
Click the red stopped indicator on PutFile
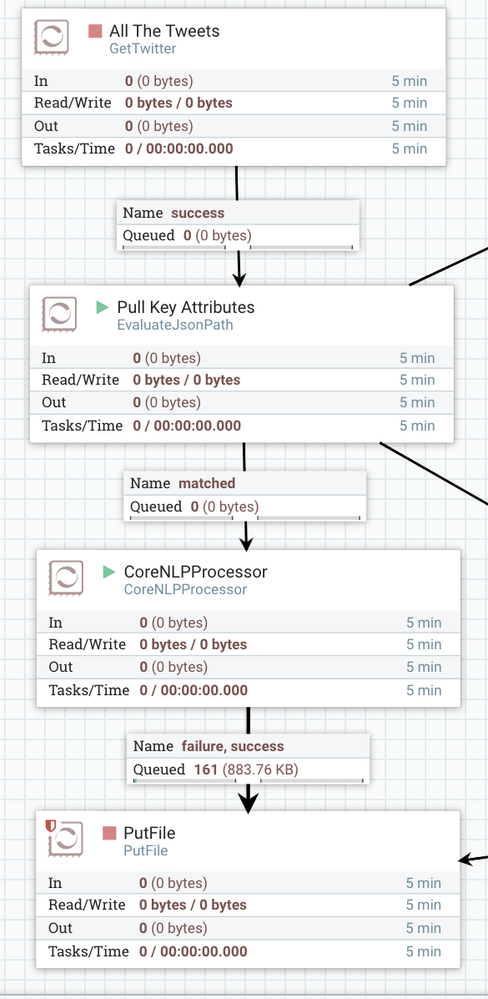coord(109,833)
